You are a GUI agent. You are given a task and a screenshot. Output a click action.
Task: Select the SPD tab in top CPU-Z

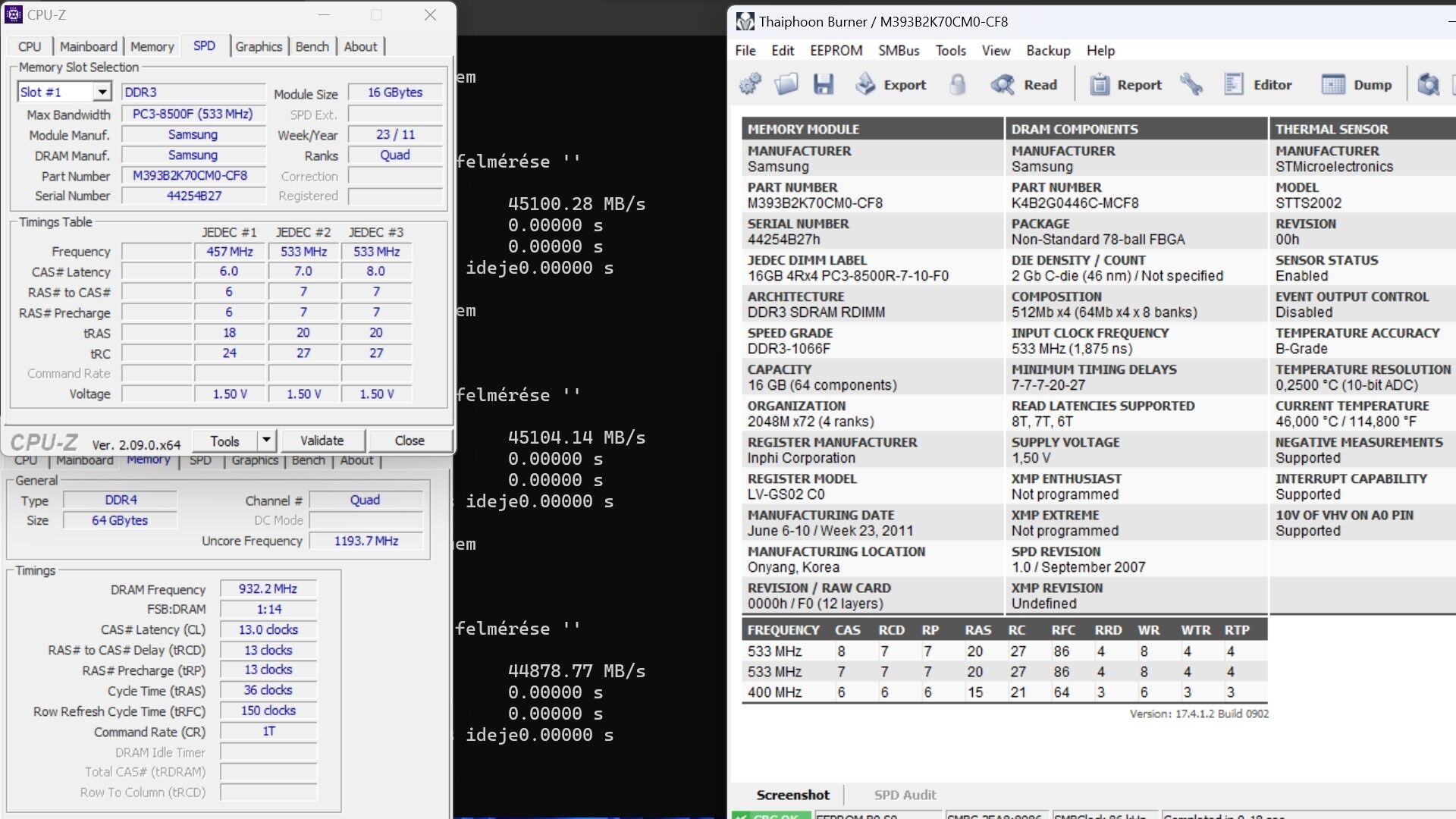click(x=204, y=45)
